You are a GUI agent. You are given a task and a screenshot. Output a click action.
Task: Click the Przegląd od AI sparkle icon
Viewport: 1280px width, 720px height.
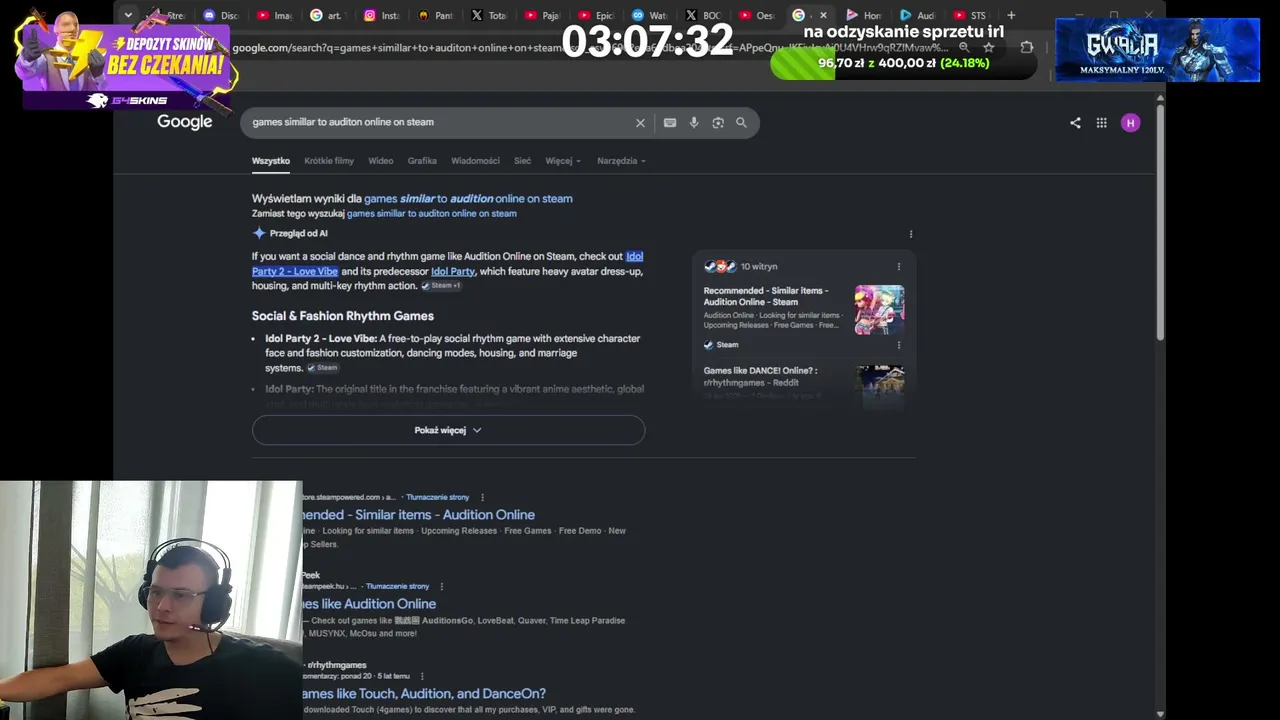point(259,233)
